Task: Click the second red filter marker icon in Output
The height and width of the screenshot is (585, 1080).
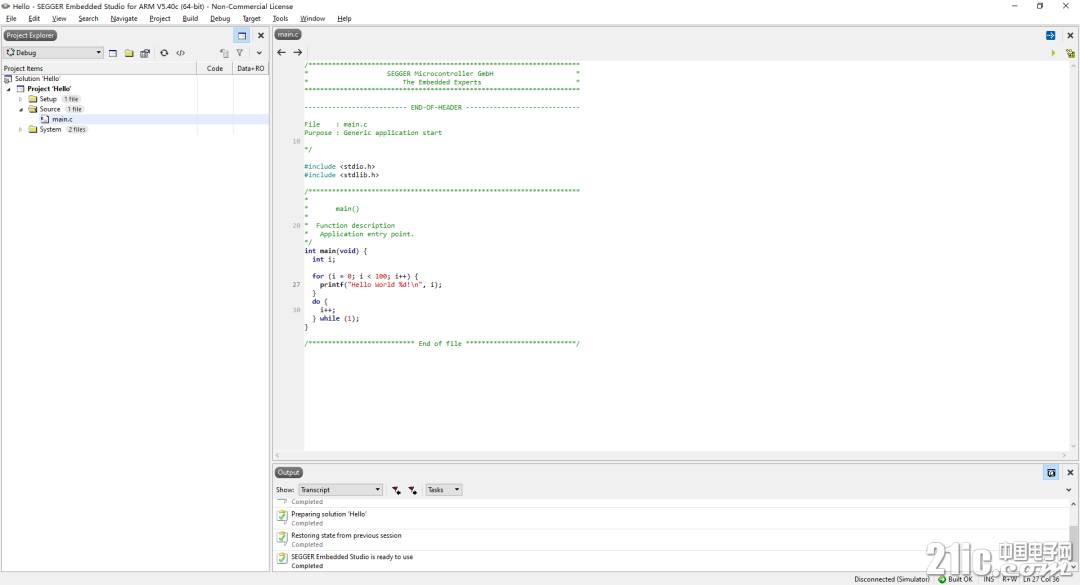Action: (413, 490)
